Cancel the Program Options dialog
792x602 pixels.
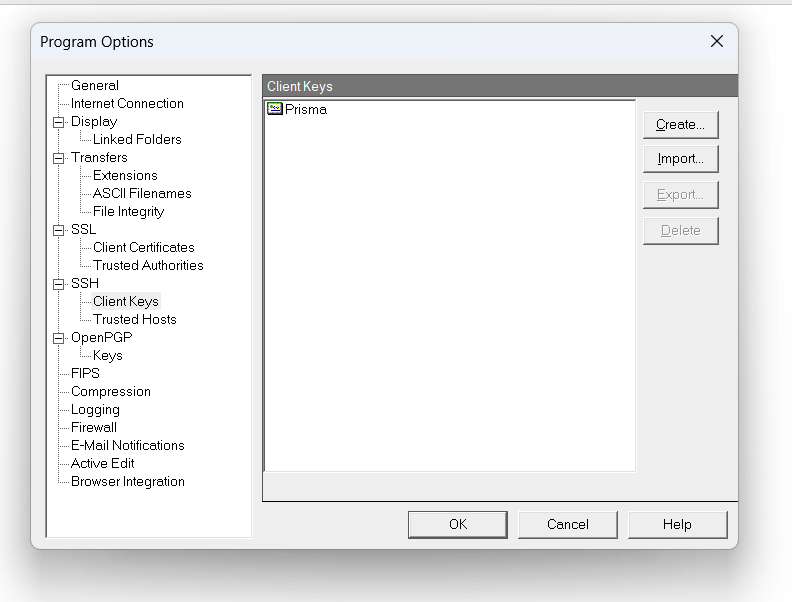[x=568, y=525]
